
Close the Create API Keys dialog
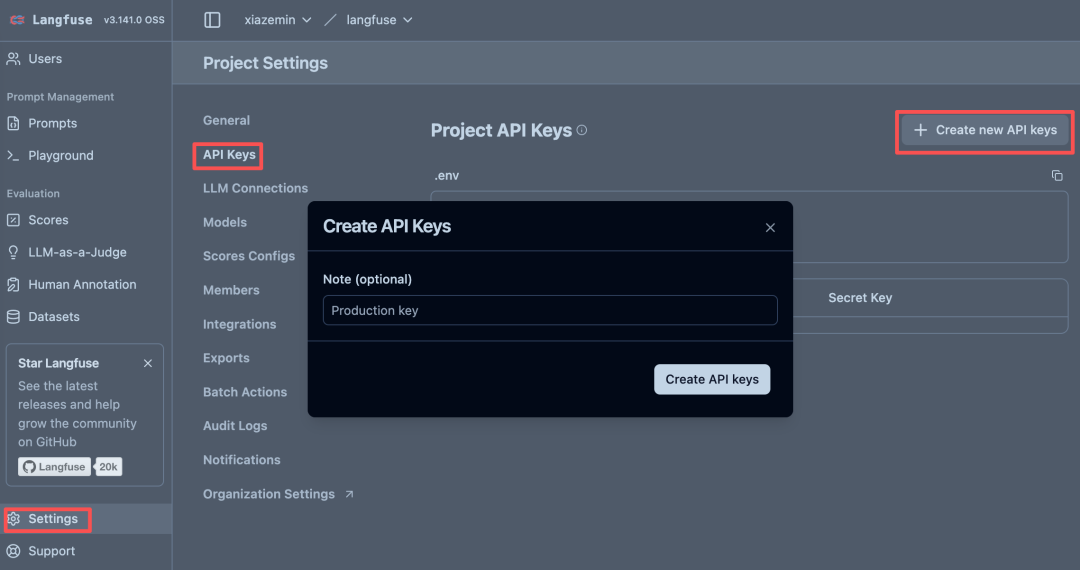770,228
